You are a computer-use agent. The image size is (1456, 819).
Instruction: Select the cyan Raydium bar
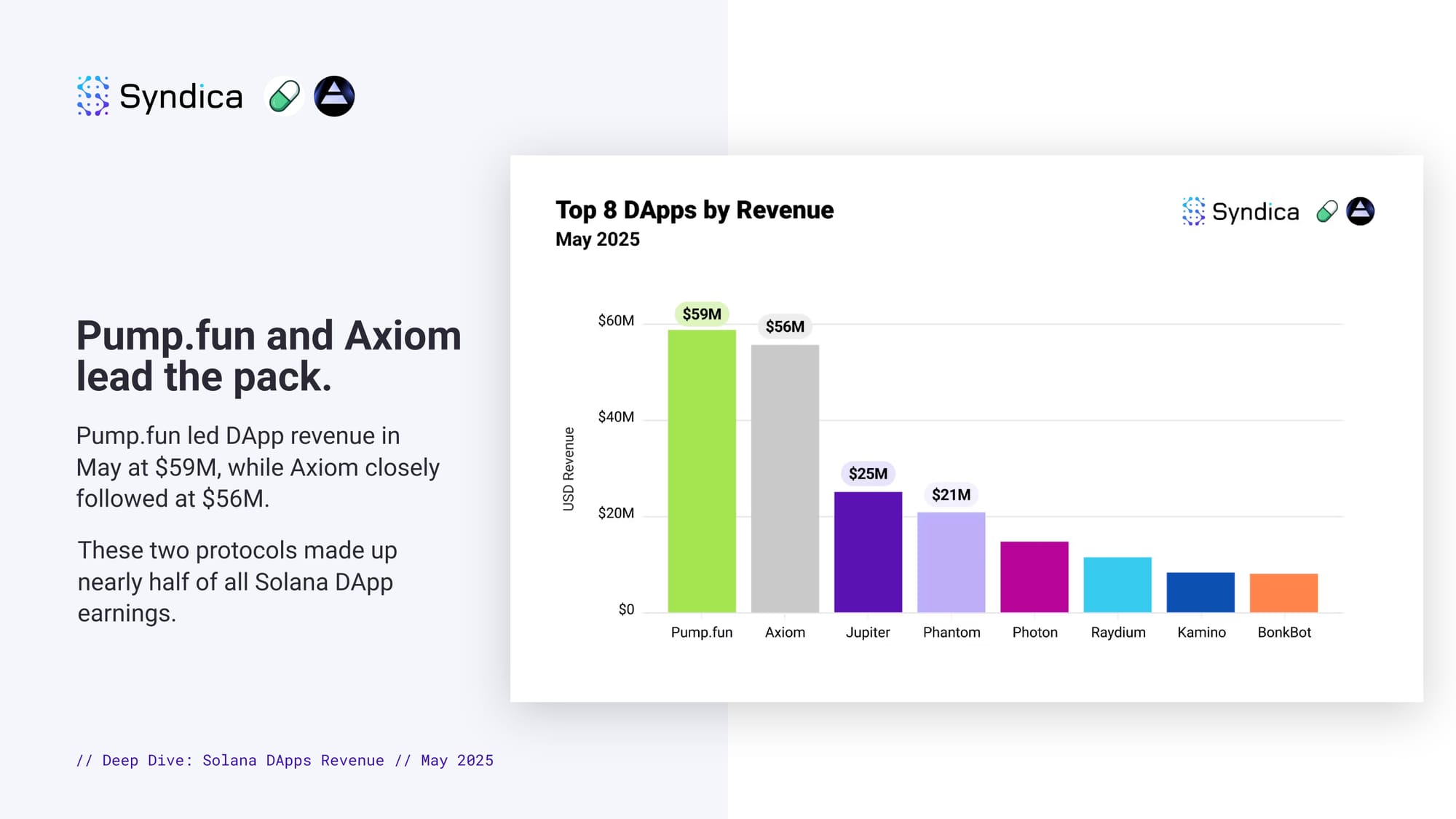click(x=1117, y=585)
